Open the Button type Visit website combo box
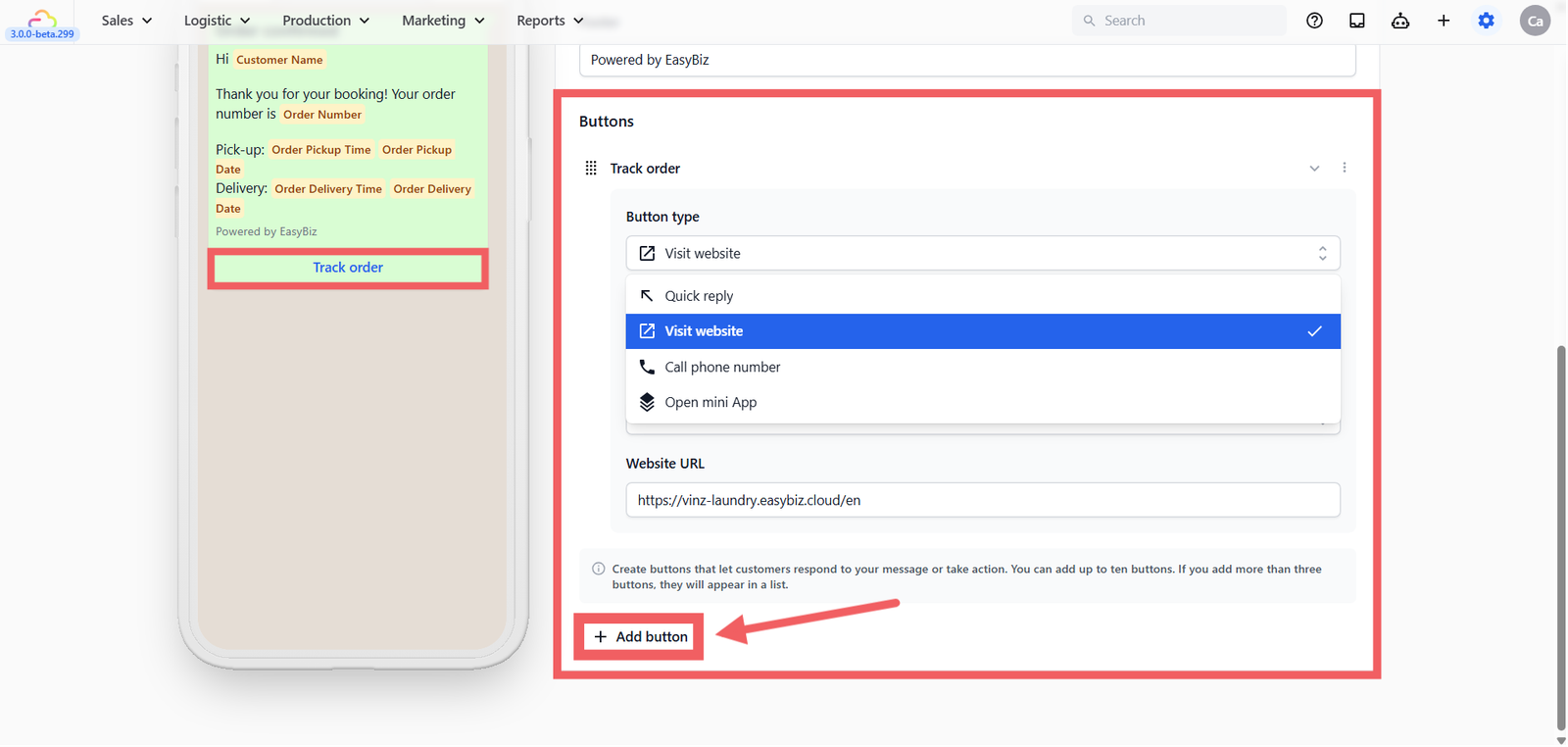Image resolution: width=1568 pixels, height=747 pixels. click(x=983, y=253)
